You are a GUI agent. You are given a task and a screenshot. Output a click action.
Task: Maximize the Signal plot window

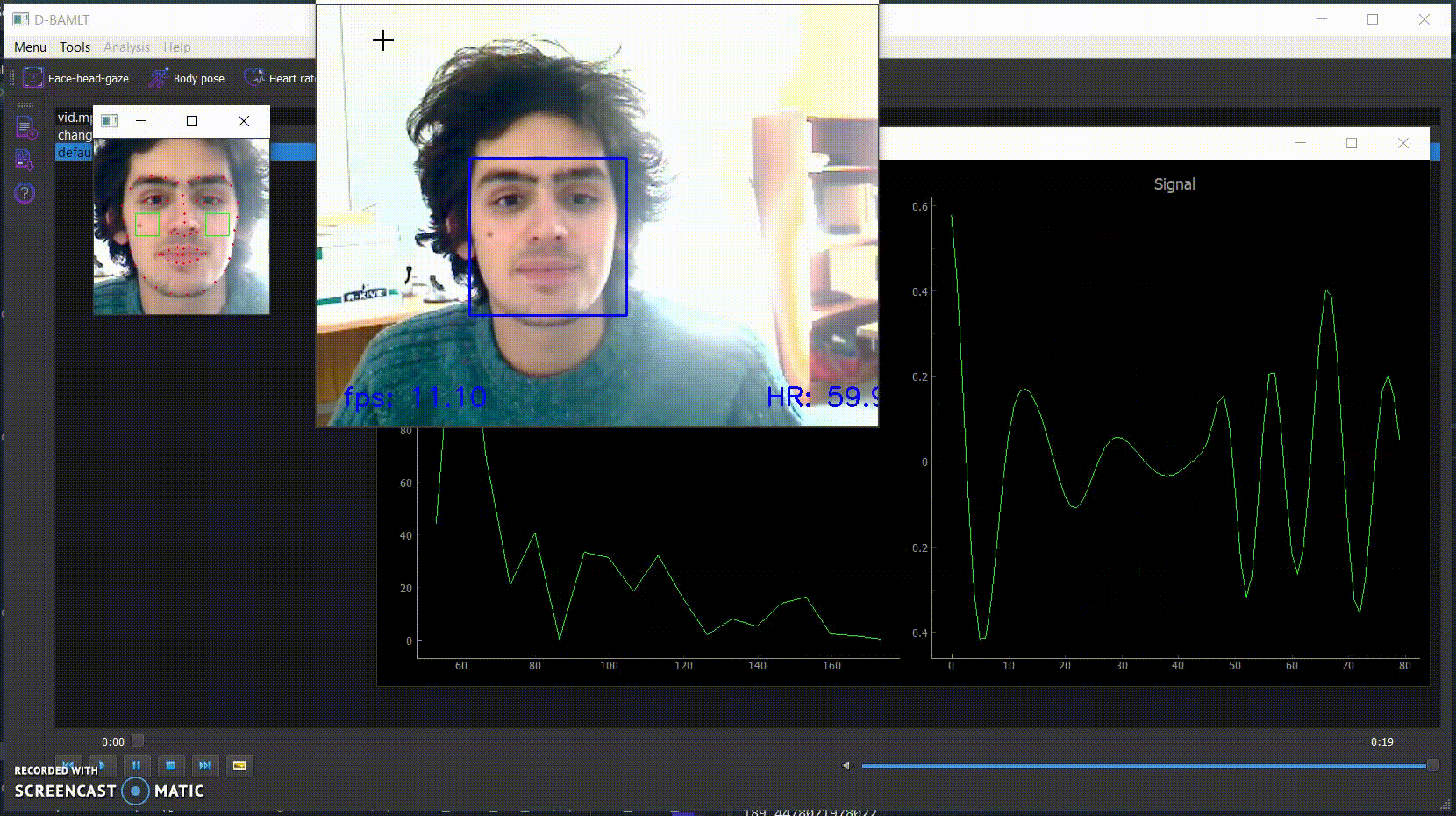coord(1352,143)
